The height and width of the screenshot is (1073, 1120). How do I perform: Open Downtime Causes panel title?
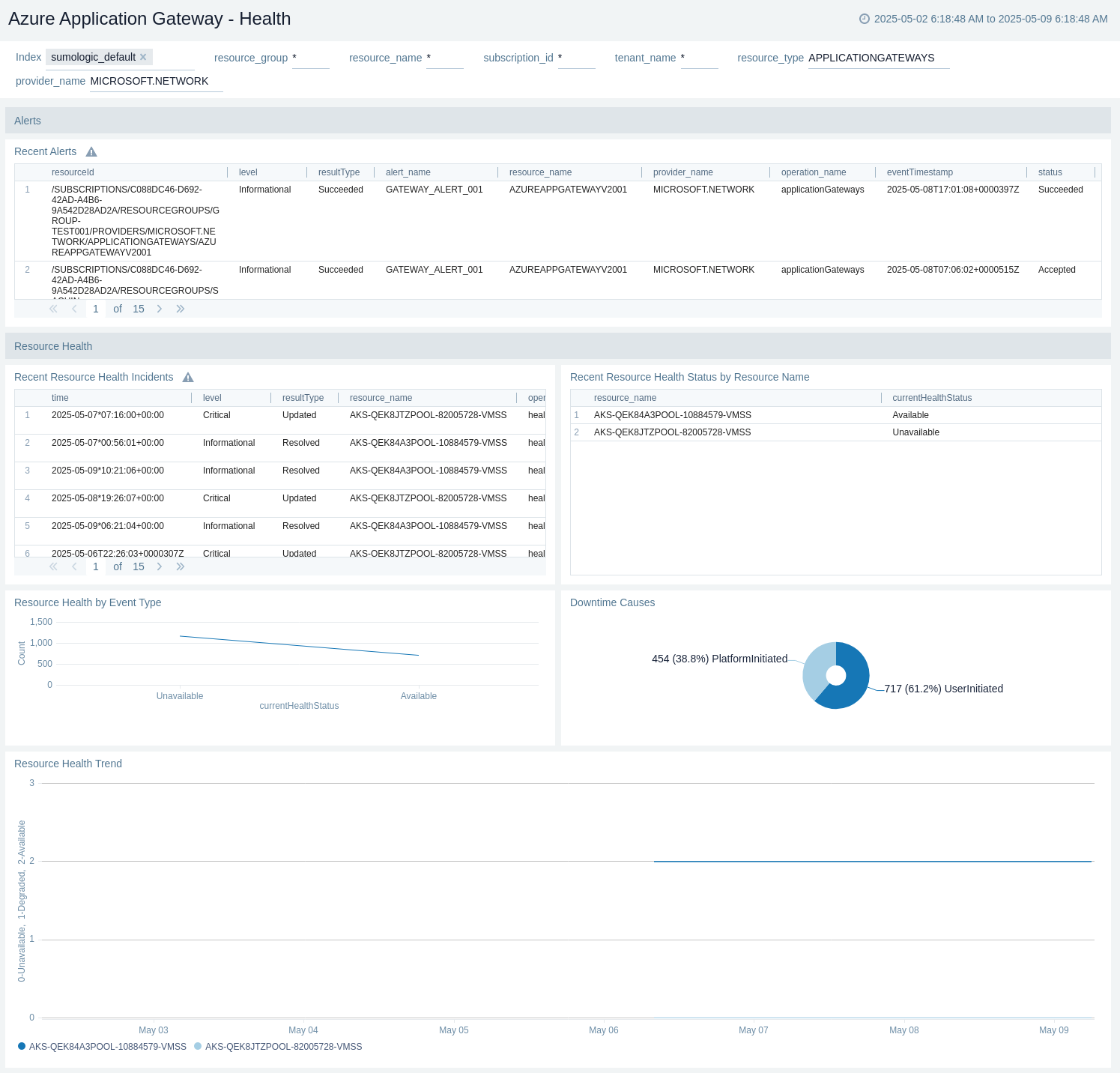point(612,602)
